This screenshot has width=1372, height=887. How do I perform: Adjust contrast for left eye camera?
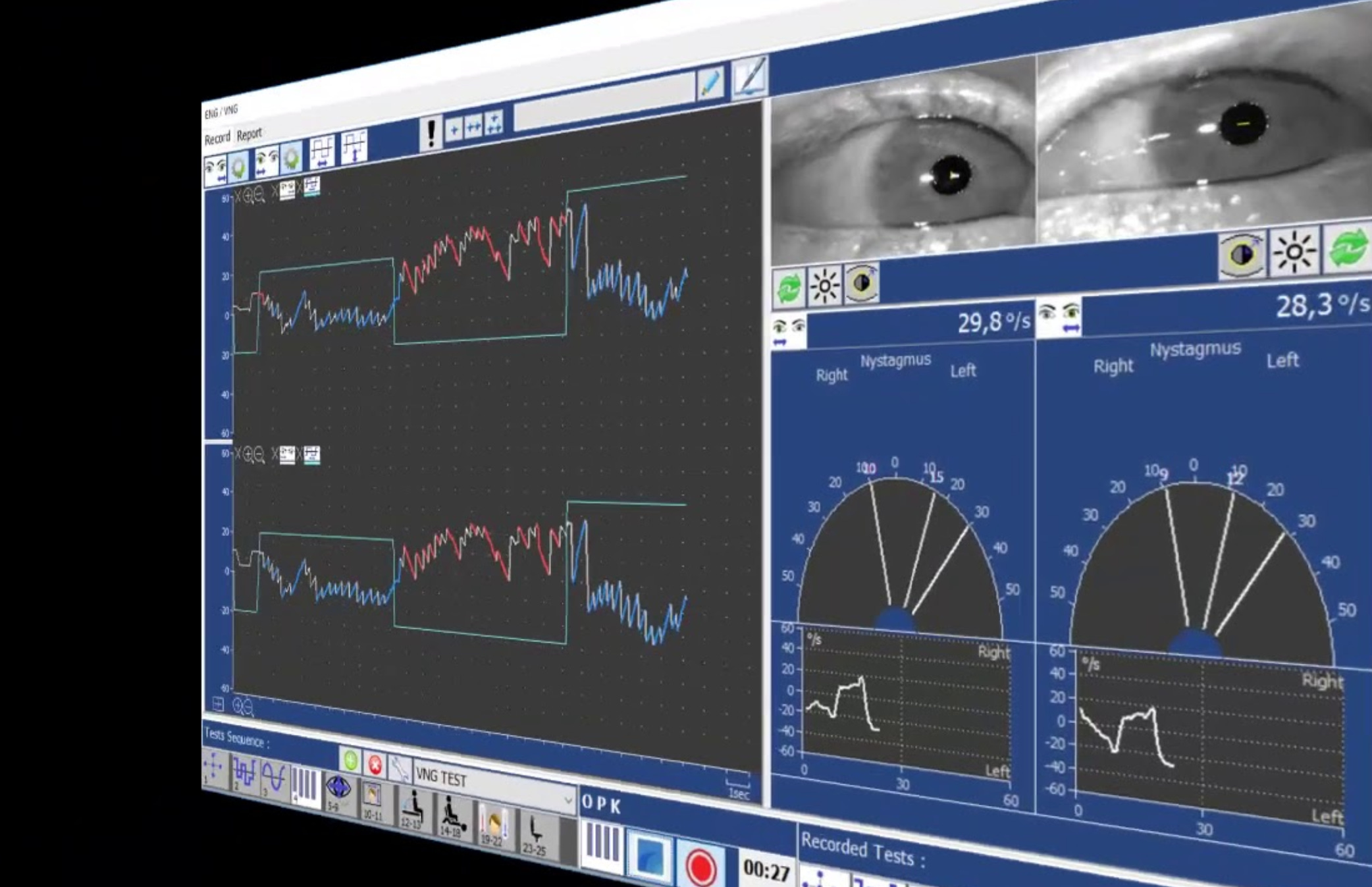tap(861, 282)
